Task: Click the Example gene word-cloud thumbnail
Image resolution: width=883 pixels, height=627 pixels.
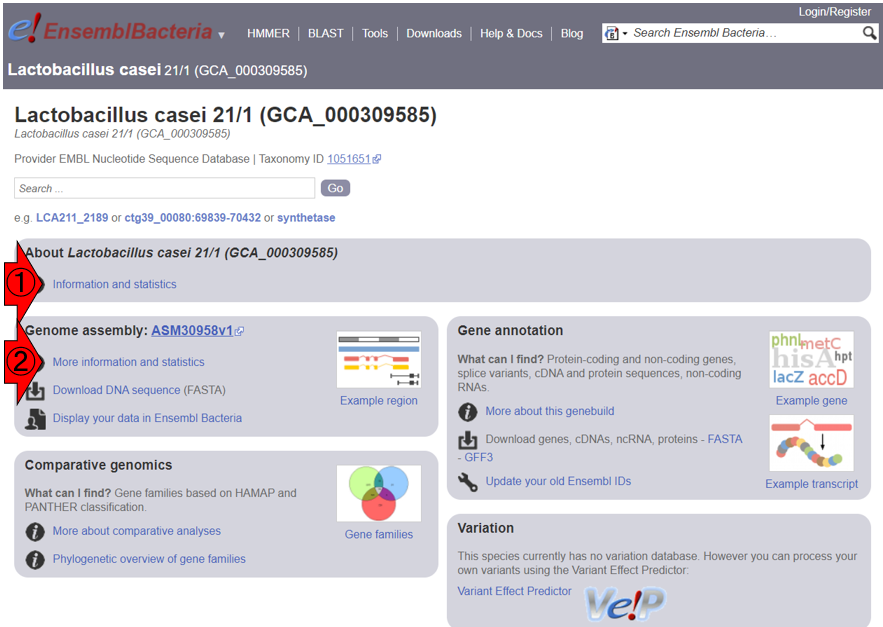Action: pyautogui.click(x=811, y=359)
